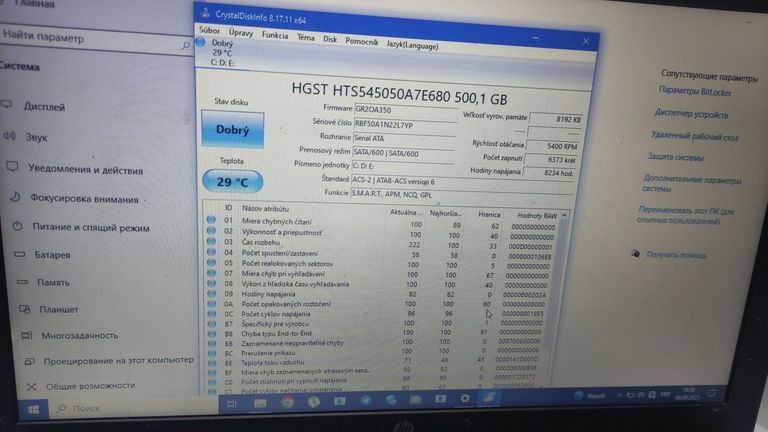Click Názov atribútu column header

point(265,208)
